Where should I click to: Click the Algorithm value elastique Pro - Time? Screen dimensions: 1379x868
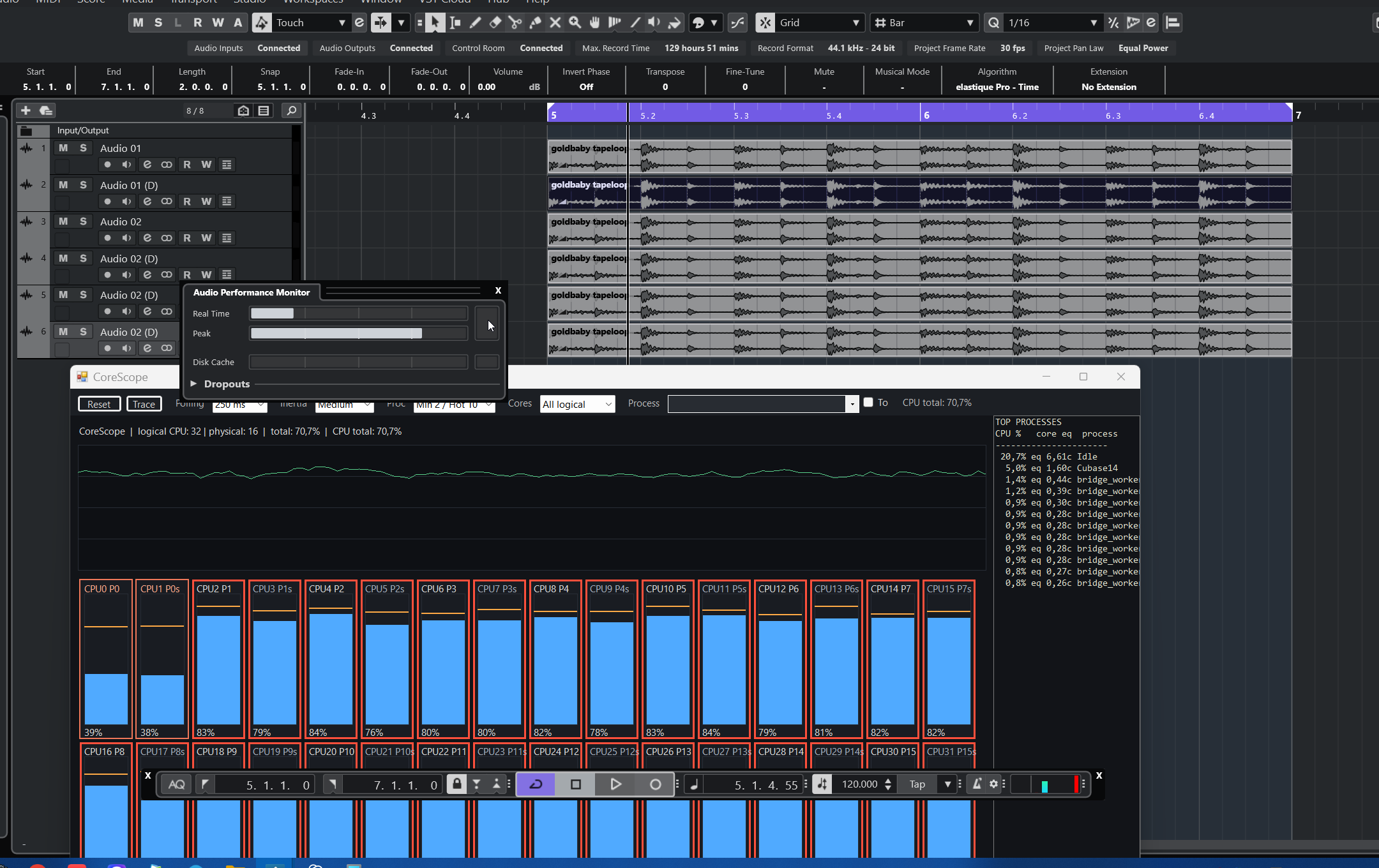(x=997, y=87)
